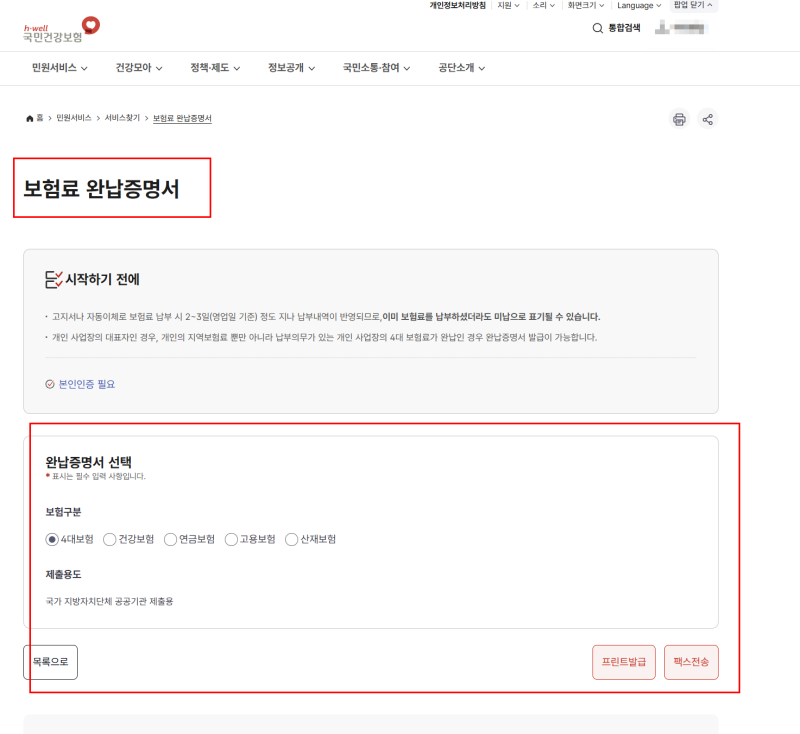This screenshot has height=734, width=800.
Task: Click the 국민건강보험 h-well logo
Action: [x=61, y=30]
